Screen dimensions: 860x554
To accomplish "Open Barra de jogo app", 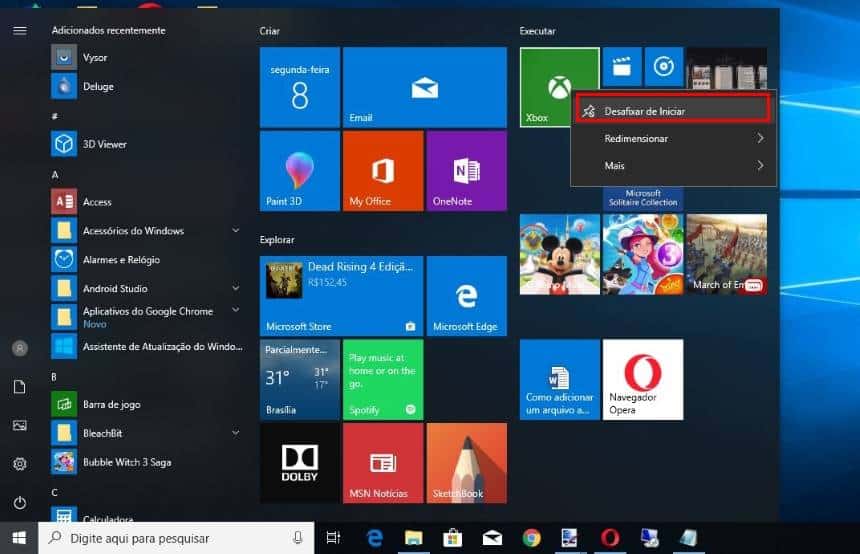I will click(x=147, y=404).
